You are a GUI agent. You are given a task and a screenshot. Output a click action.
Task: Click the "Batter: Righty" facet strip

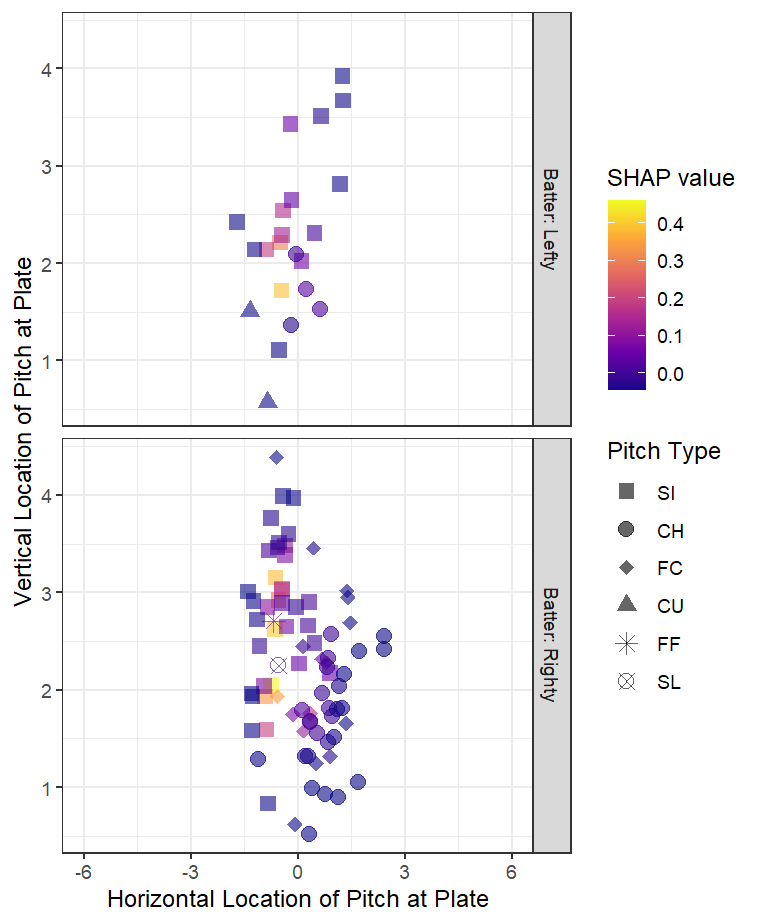click(x=551, y=644)
